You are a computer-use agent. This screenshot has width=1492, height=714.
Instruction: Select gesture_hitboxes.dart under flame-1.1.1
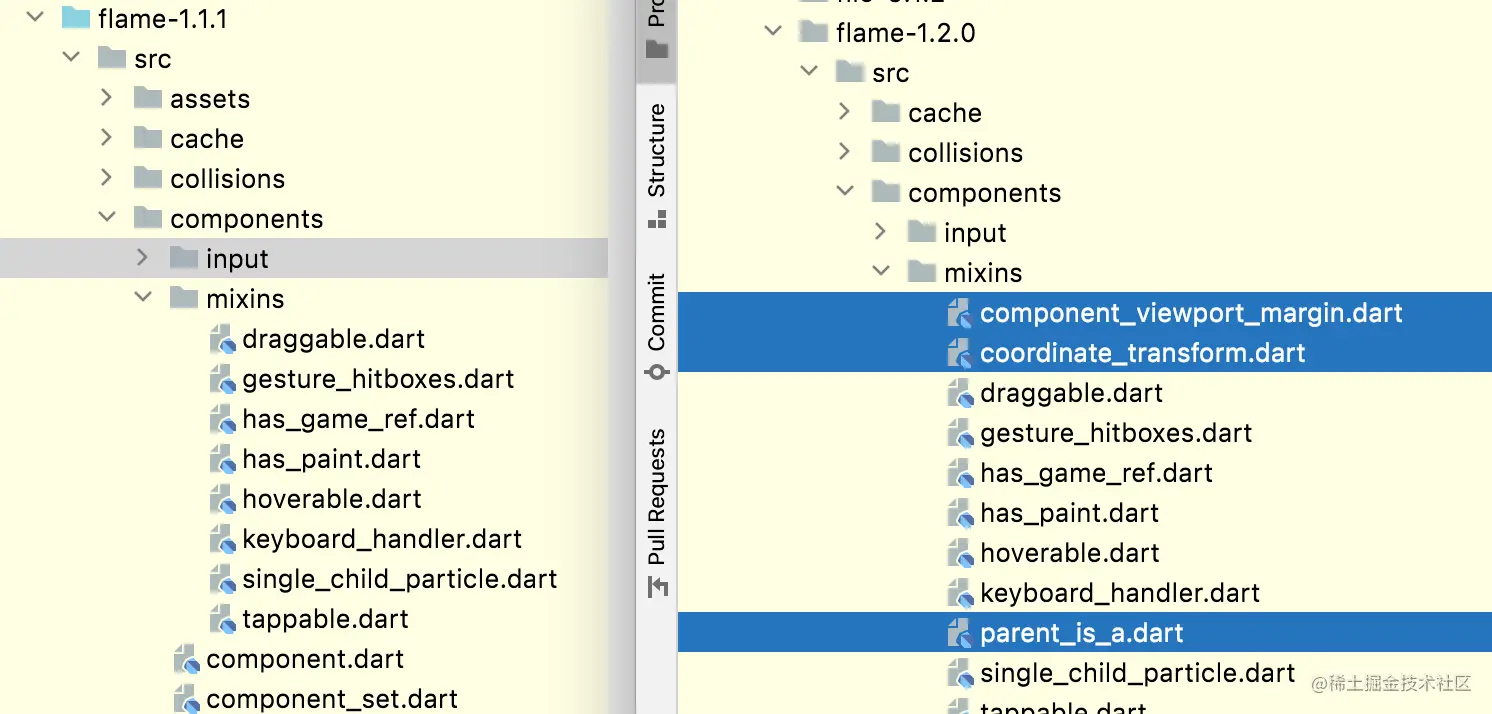point(378,379)
